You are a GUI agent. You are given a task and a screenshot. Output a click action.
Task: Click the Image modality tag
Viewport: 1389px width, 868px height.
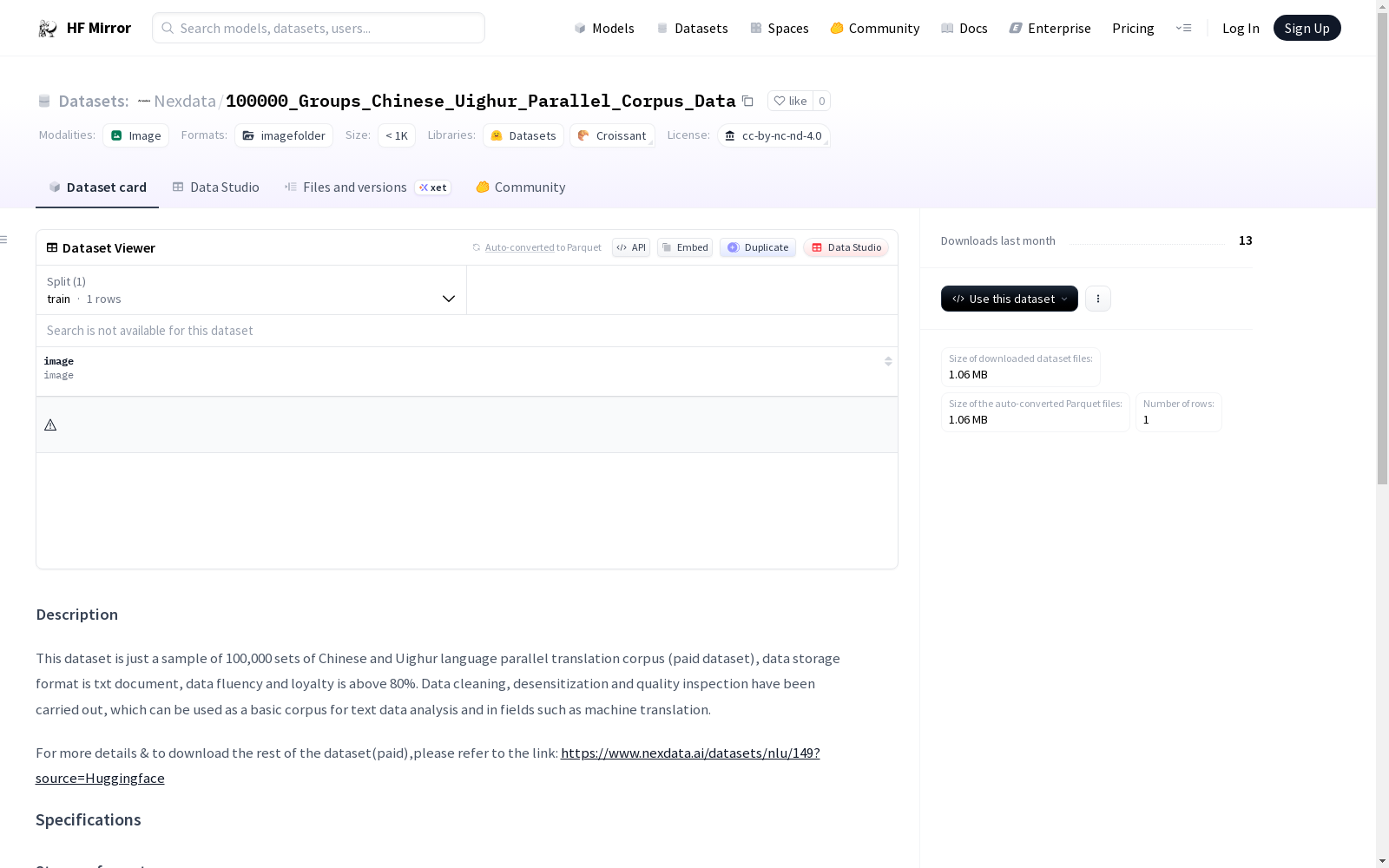coord(135,135)
